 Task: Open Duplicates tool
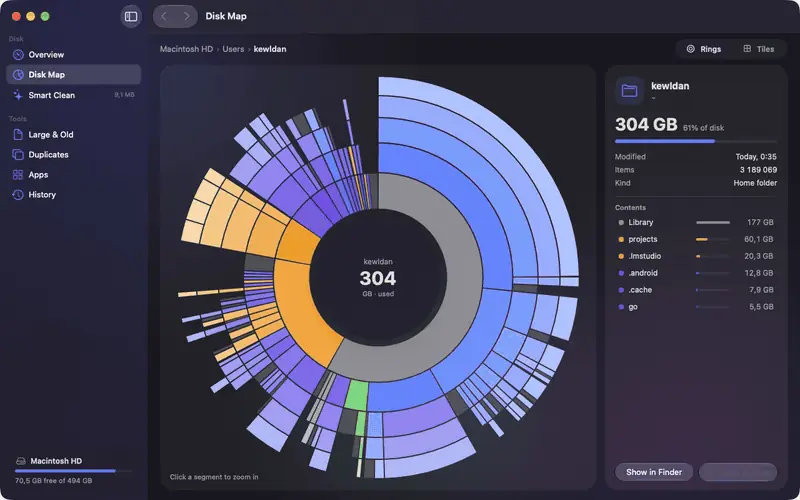pyautogui.click(x=73, y=155)
